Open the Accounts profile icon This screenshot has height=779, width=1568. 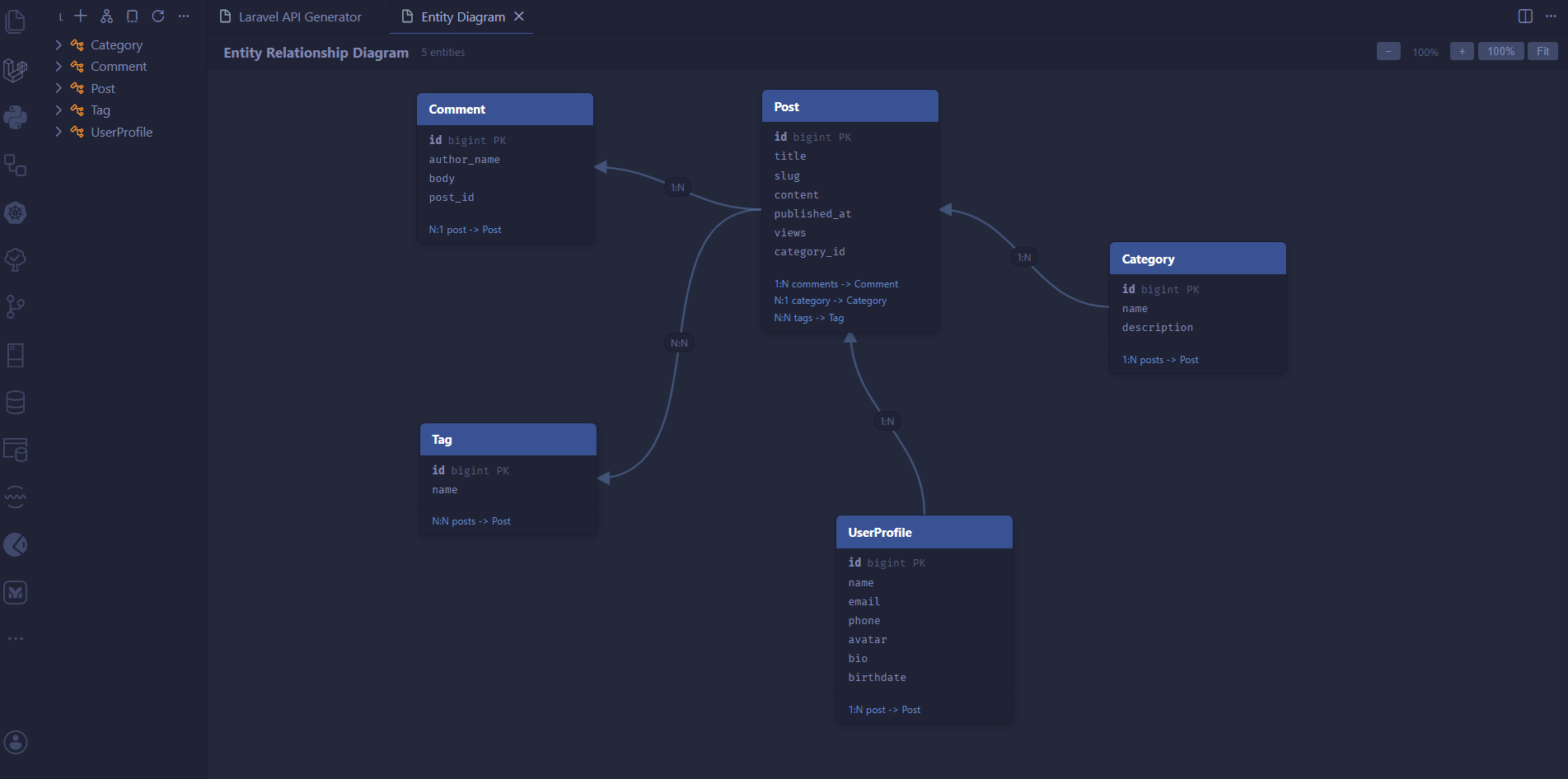[x=15, y=743]
